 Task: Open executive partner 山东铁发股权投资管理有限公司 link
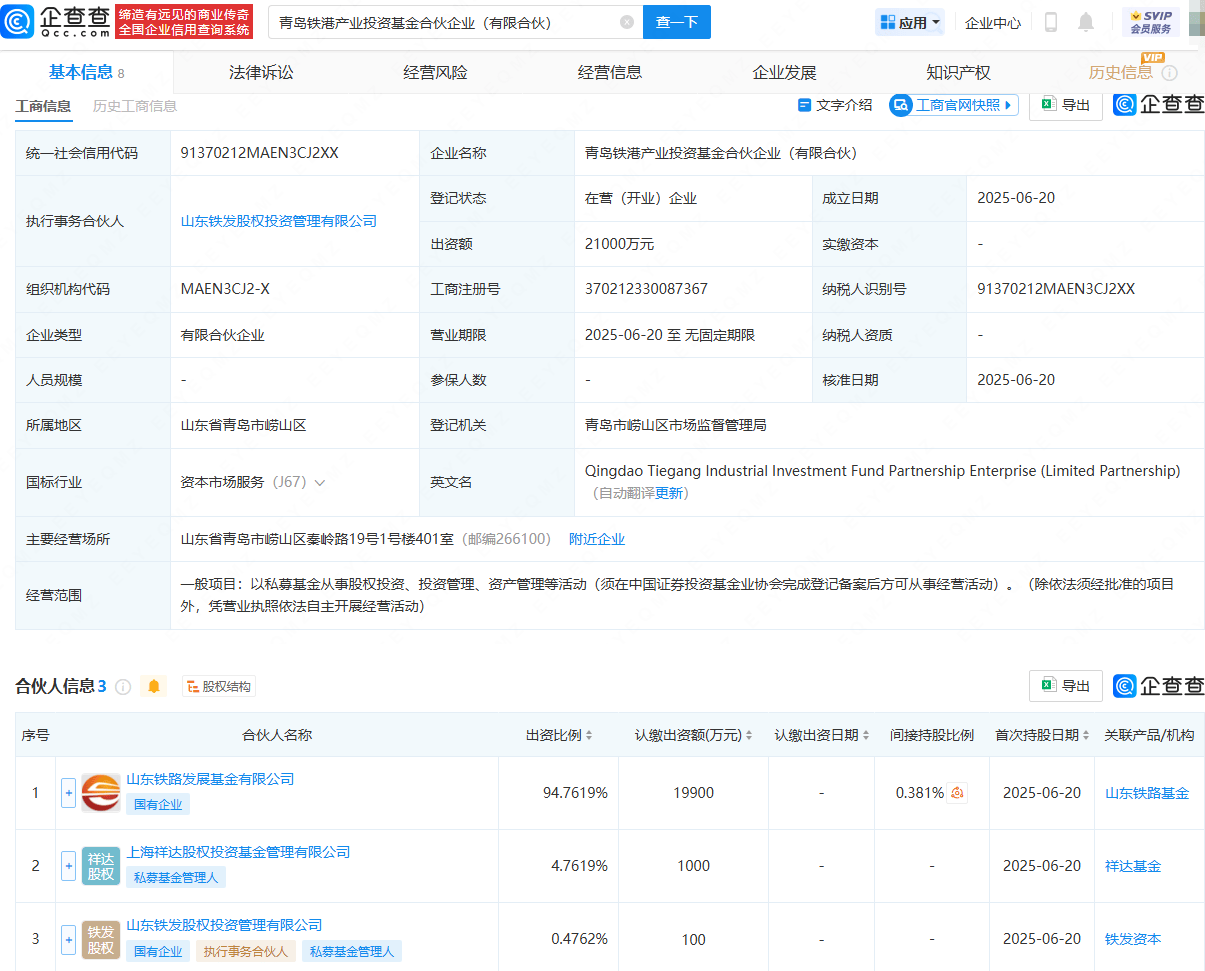point(279,221)
